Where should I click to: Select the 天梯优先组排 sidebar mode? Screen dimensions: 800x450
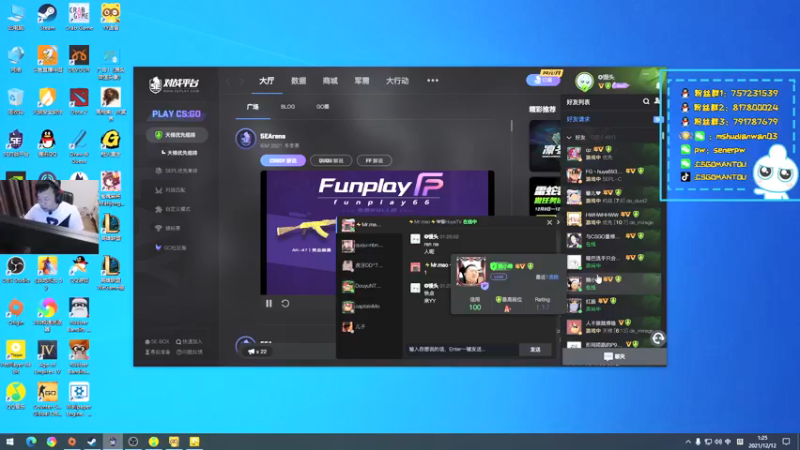177,135
